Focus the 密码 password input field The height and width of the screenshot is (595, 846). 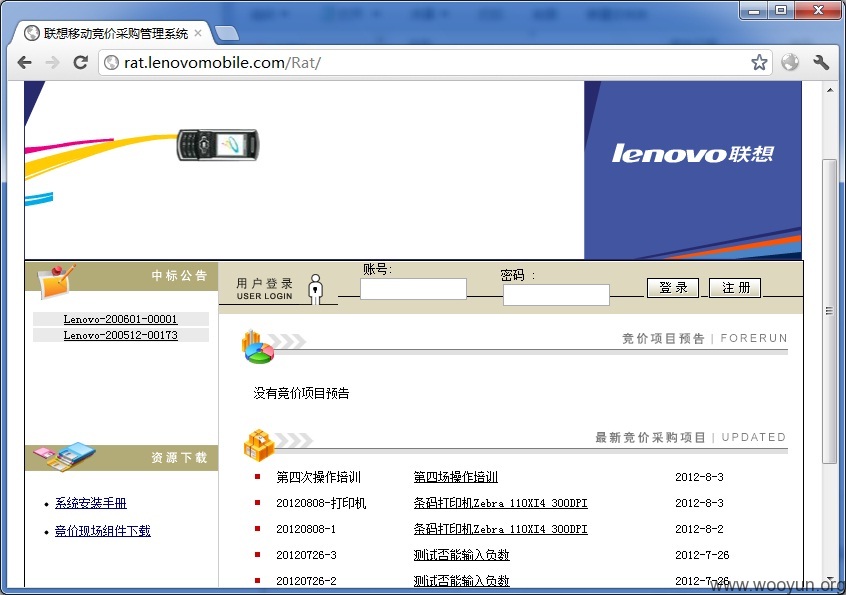click(x=556, y=295)
